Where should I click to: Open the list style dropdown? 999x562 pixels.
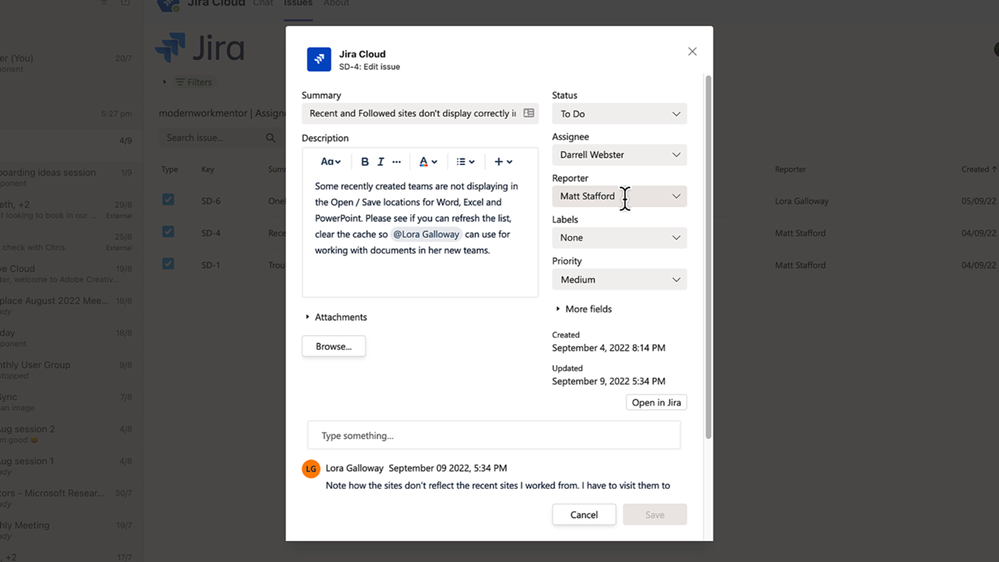coord(465,162)
